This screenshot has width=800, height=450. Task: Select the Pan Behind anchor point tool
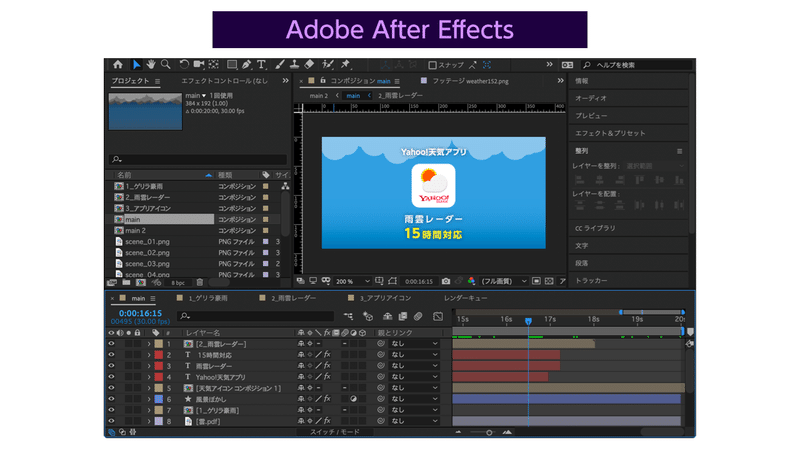click(x=214, y=64)
